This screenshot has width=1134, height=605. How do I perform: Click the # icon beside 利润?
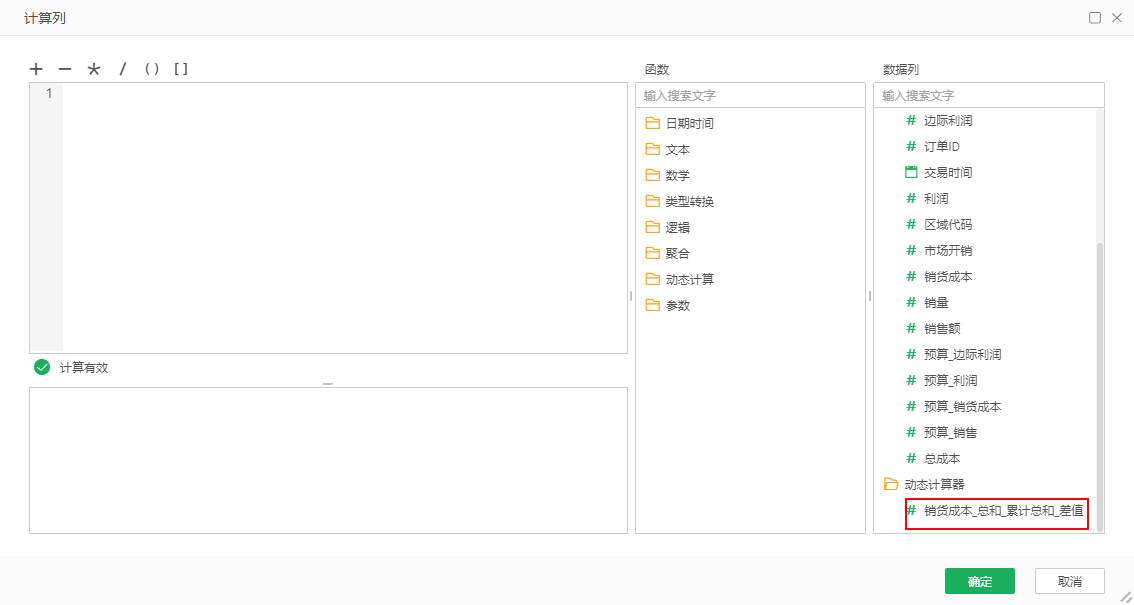point(910,198)
